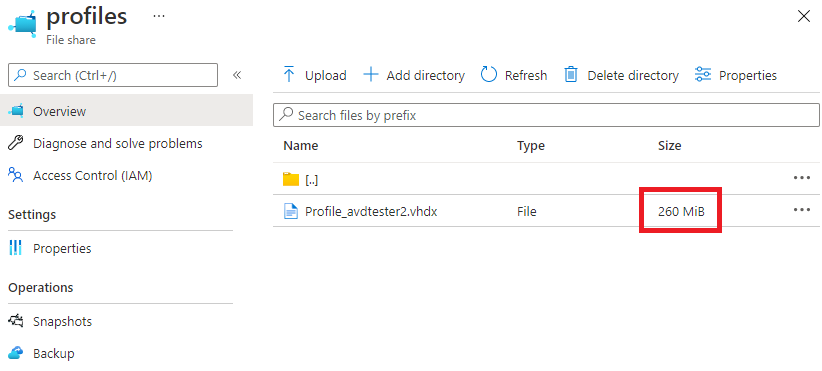822x371 pixels.
Task: Click the Delete directory trash icon
Action: point(570,75)
